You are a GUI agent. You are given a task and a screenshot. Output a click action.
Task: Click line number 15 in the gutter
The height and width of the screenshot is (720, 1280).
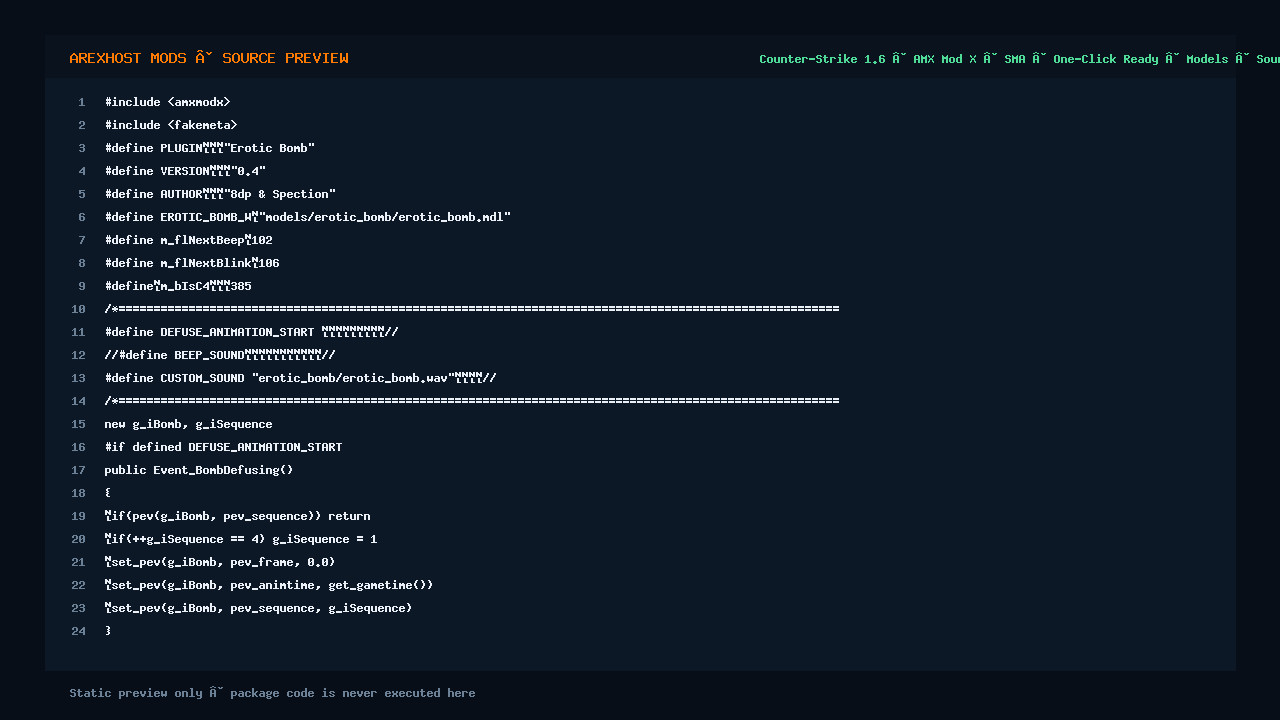click(x=79, y=424)
